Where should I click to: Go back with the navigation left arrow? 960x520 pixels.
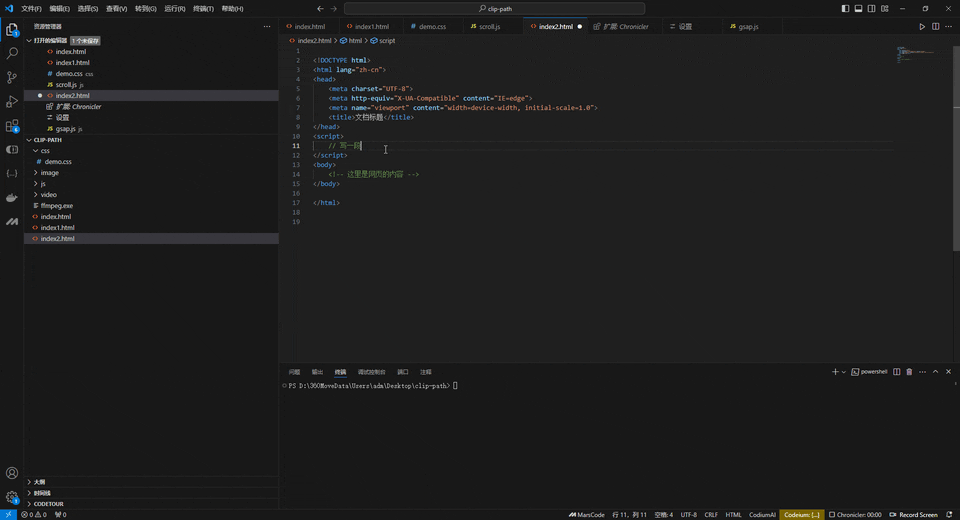[320, 9]
